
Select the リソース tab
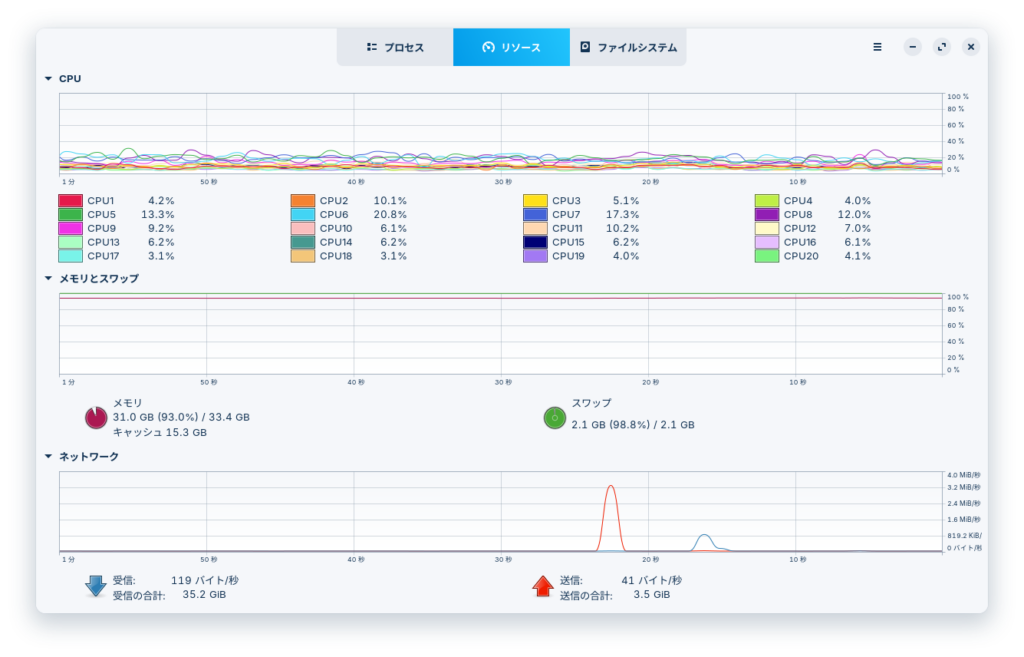(511, 47)
